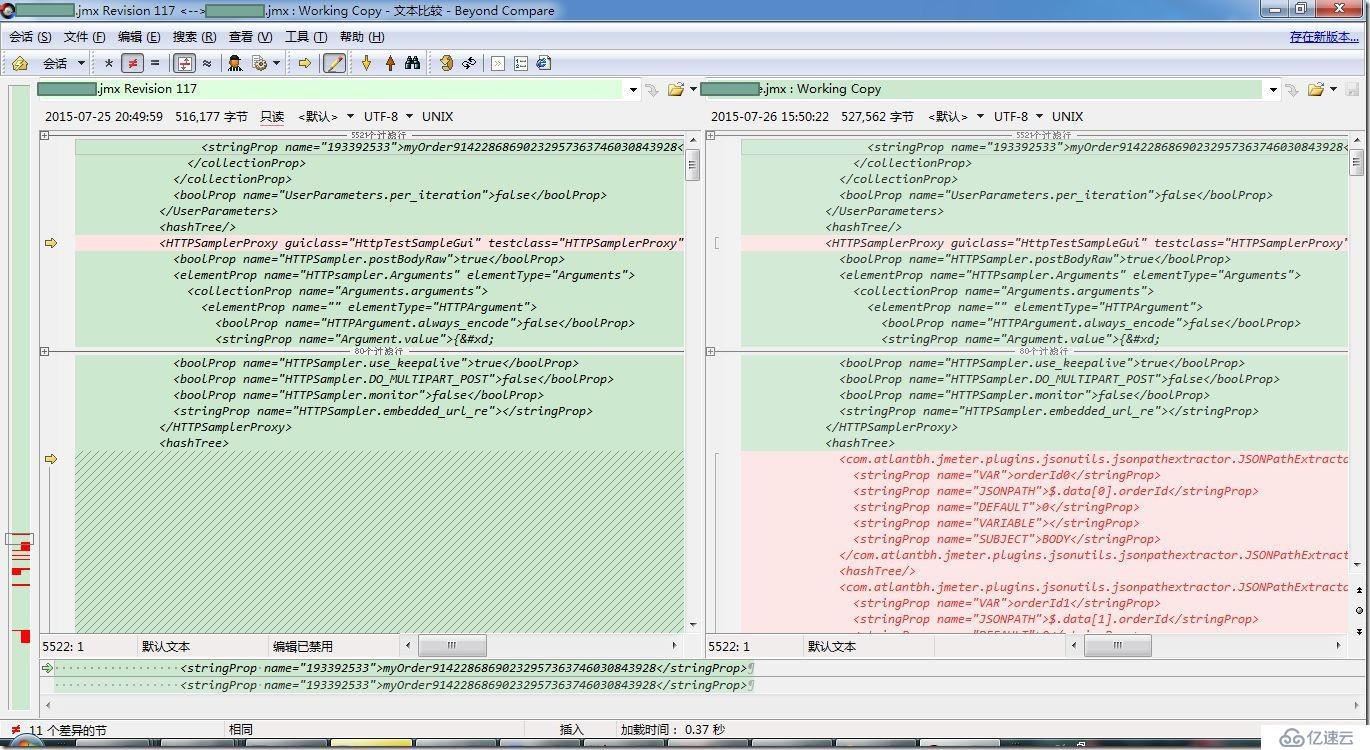This screenshot has height=750, width=1370.
Task: Go to Previous Difference up arrow
Action: point(390,63)
